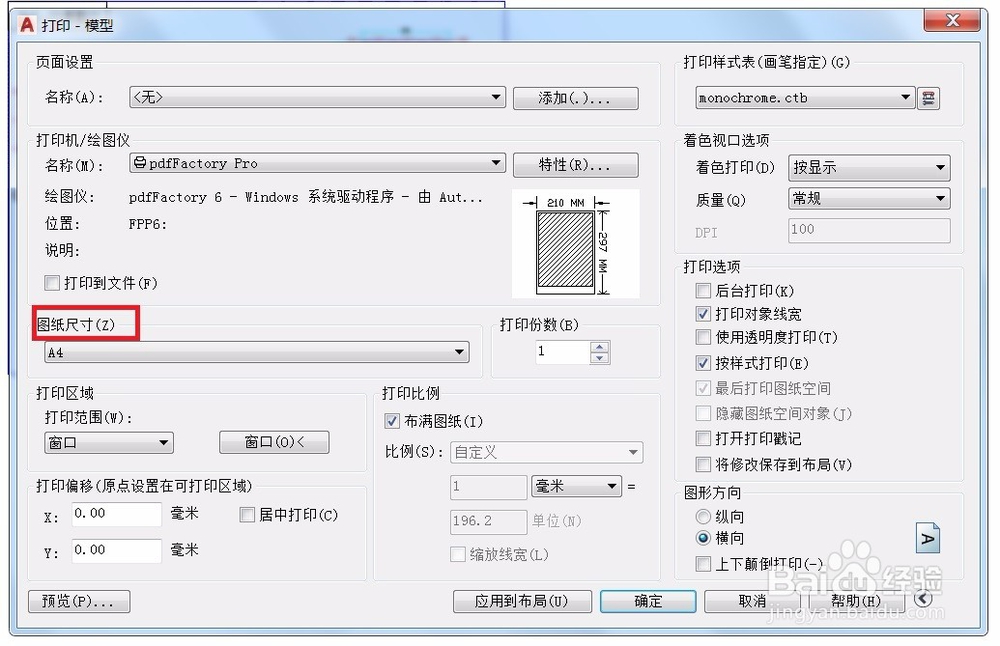
Task: Enable 上下颠倒打印(-) checkbox
Action: pos(703,564)
